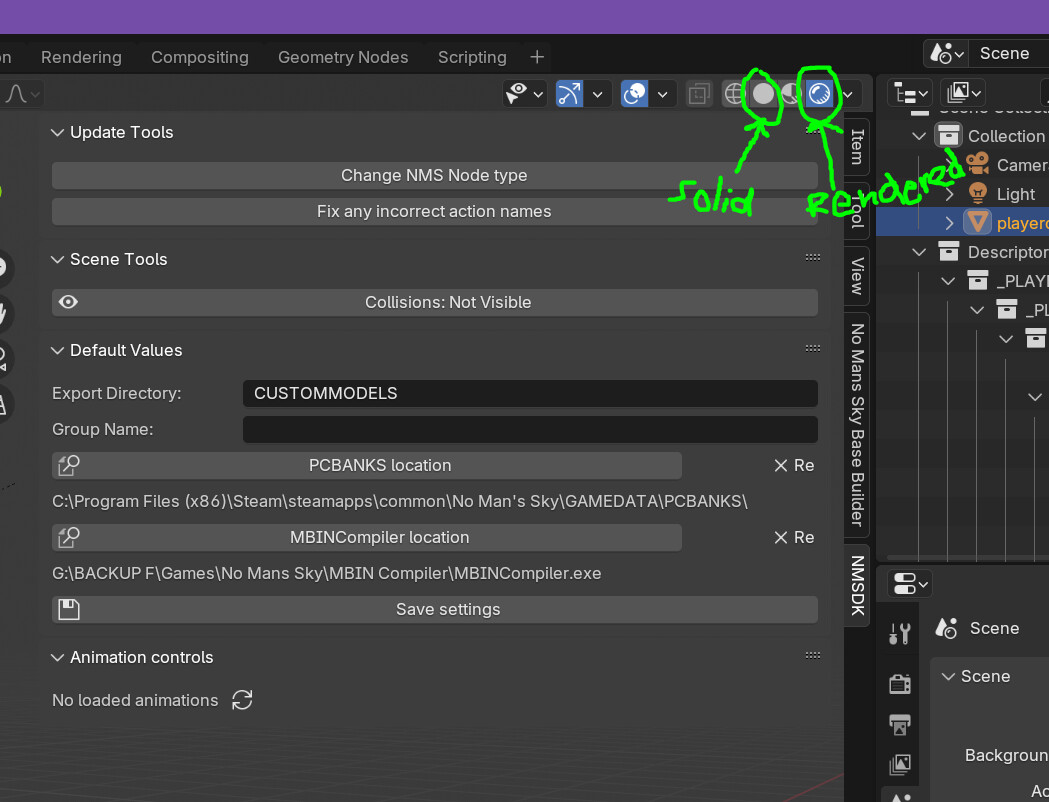
Task: Click the Scene properties tab icon
Action: [x=899, y=798]
